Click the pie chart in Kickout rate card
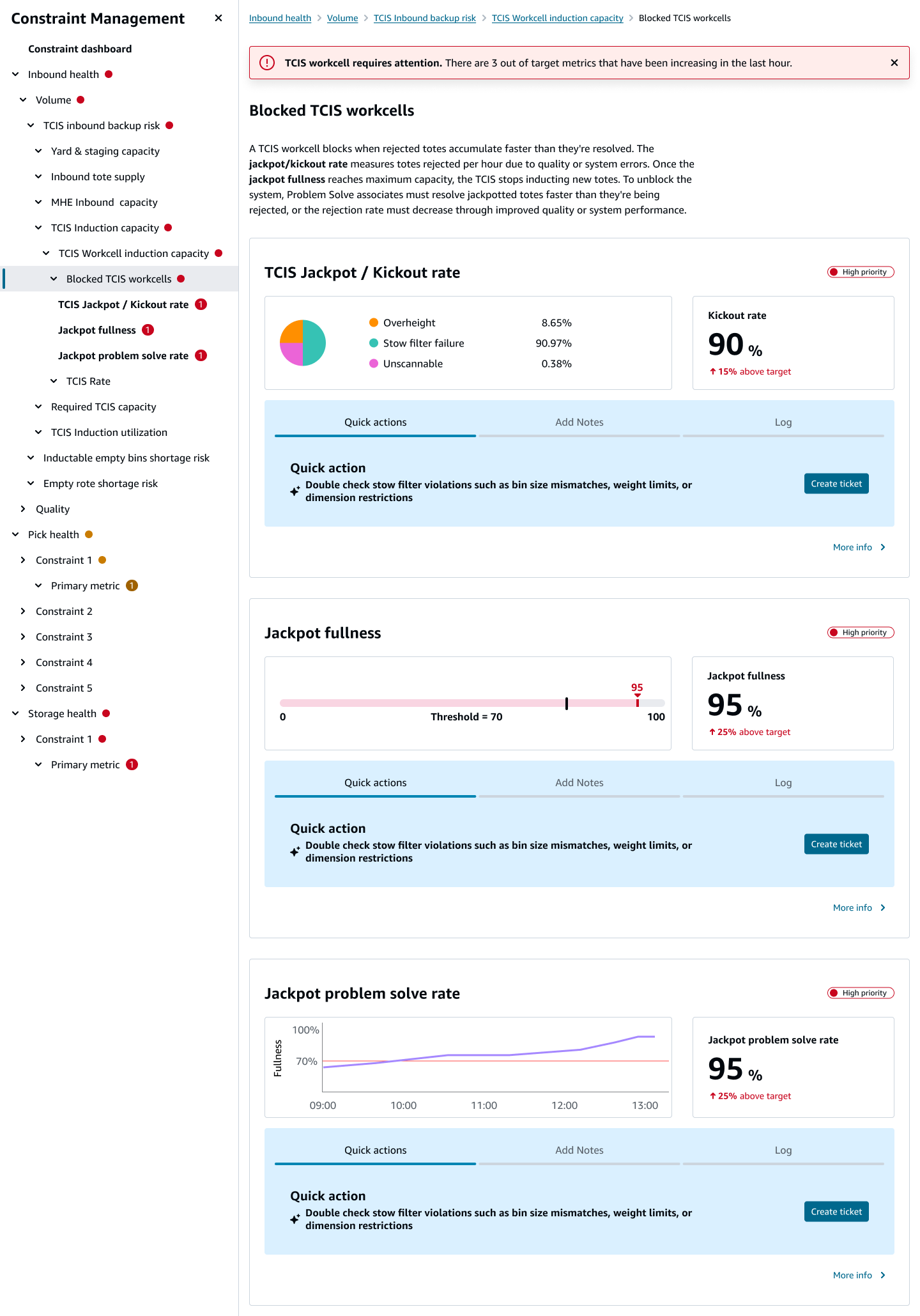 303,343
